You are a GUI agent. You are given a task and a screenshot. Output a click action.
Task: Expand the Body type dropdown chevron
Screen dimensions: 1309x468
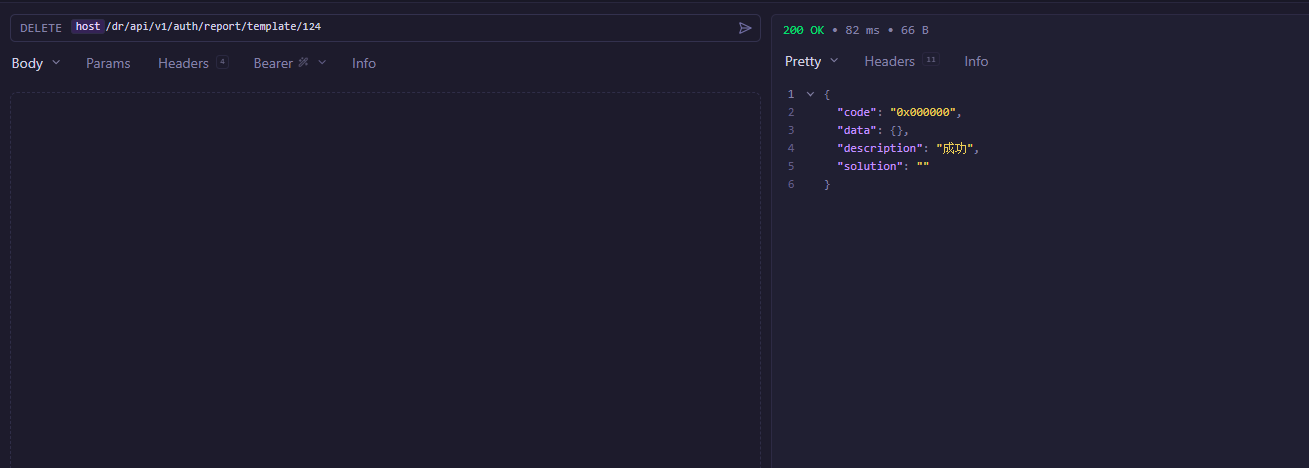56,63
